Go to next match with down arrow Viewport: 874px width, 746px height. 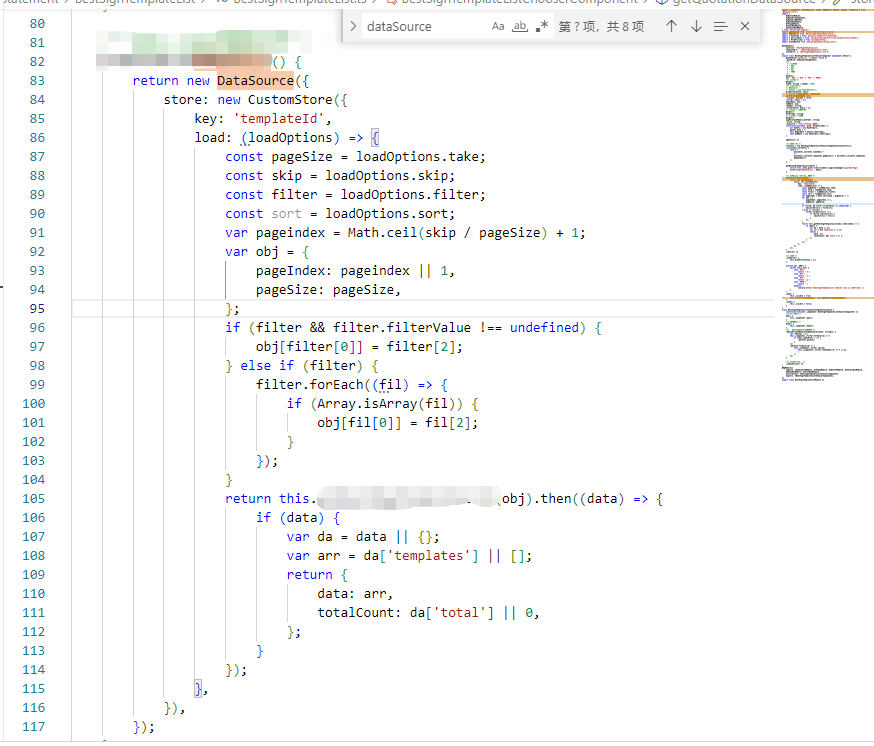[696, 26]
